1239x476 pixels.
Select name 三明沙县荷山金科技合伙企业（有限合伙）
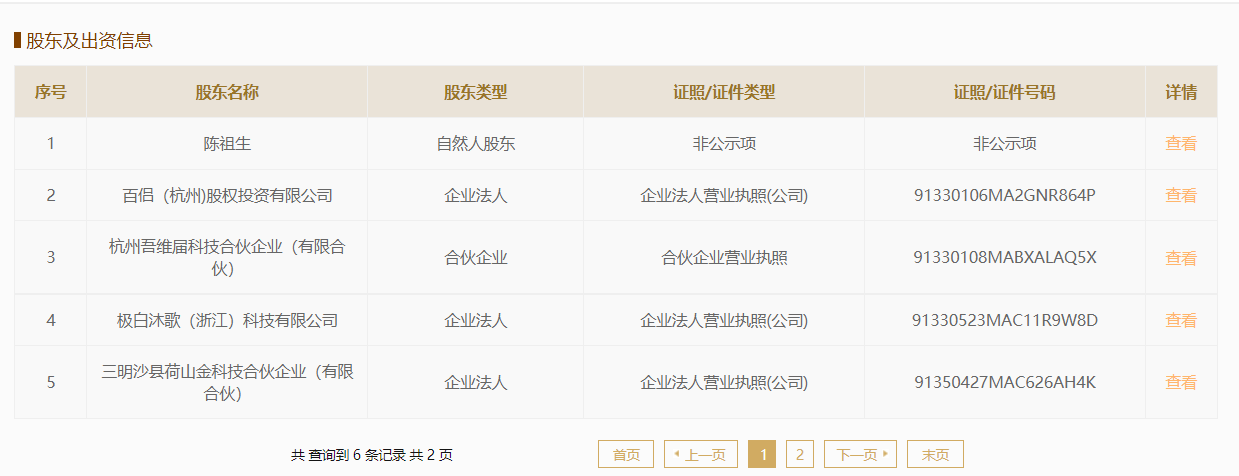(227, 382)
